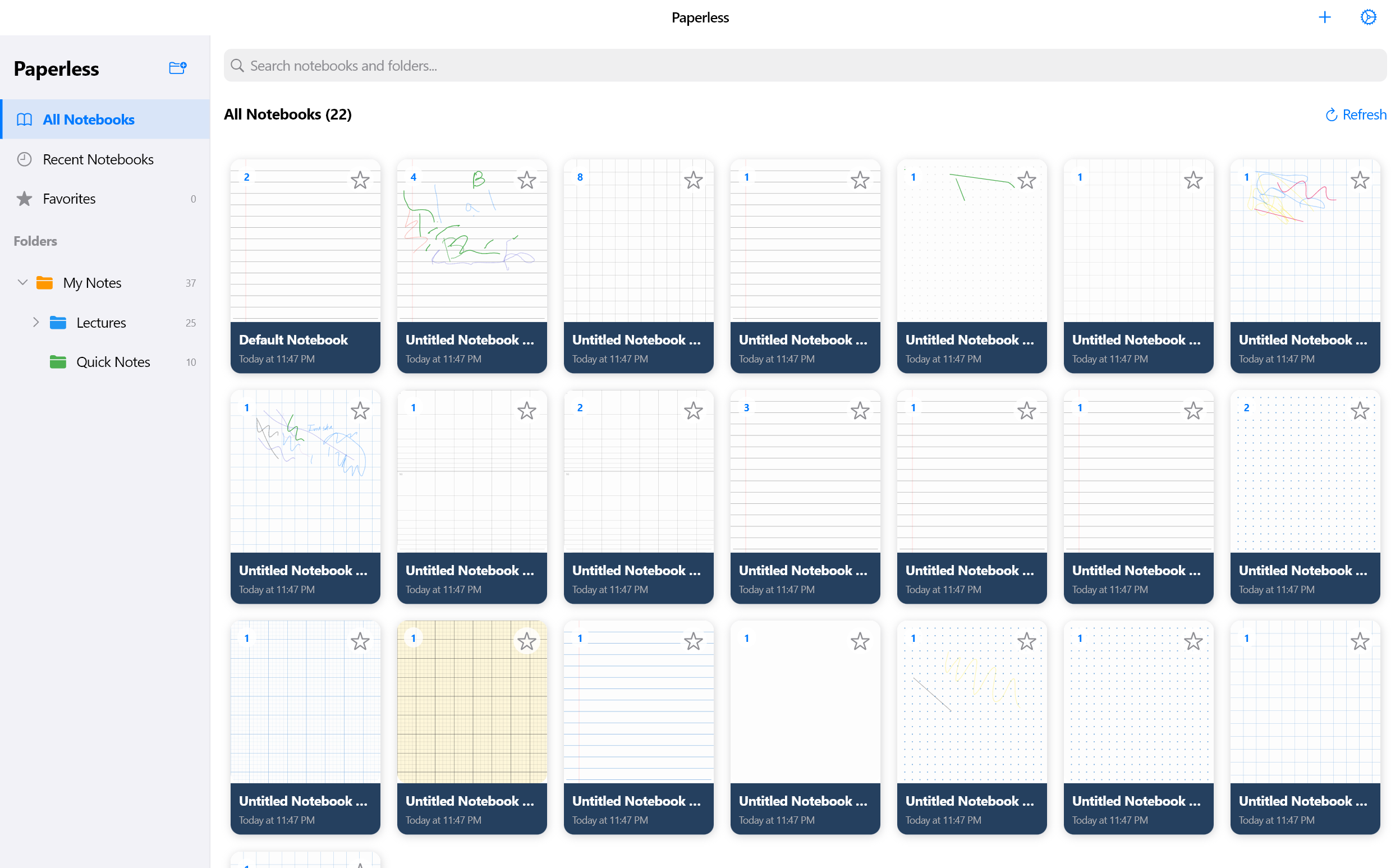This screenshot has width=1400, height=868.
Task: Click Refresh to reload notebooks
Action: tap(1355, 114)
